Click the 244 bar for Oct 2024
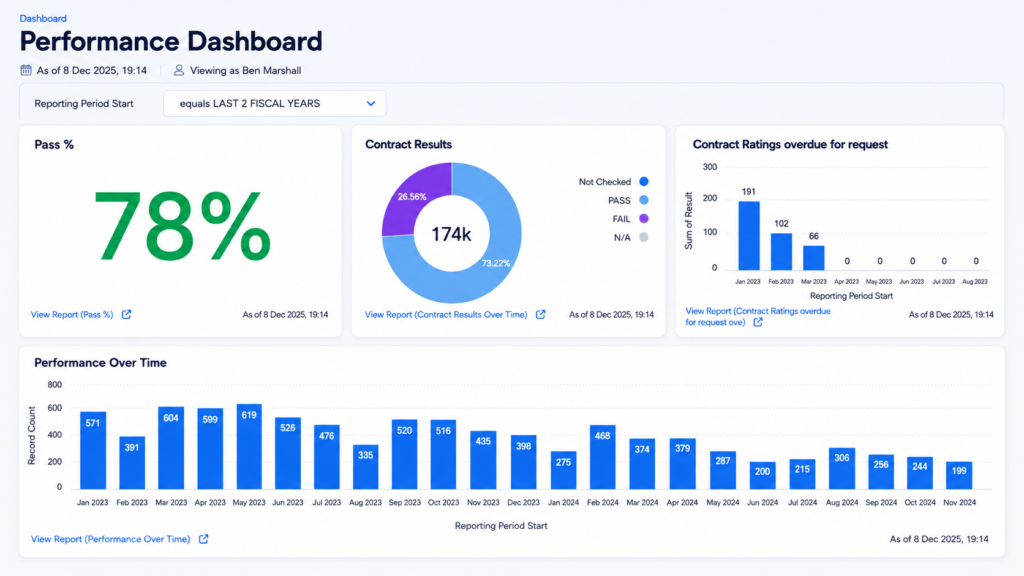Screen dimensions: 1024x576 (x=920, y=473)
